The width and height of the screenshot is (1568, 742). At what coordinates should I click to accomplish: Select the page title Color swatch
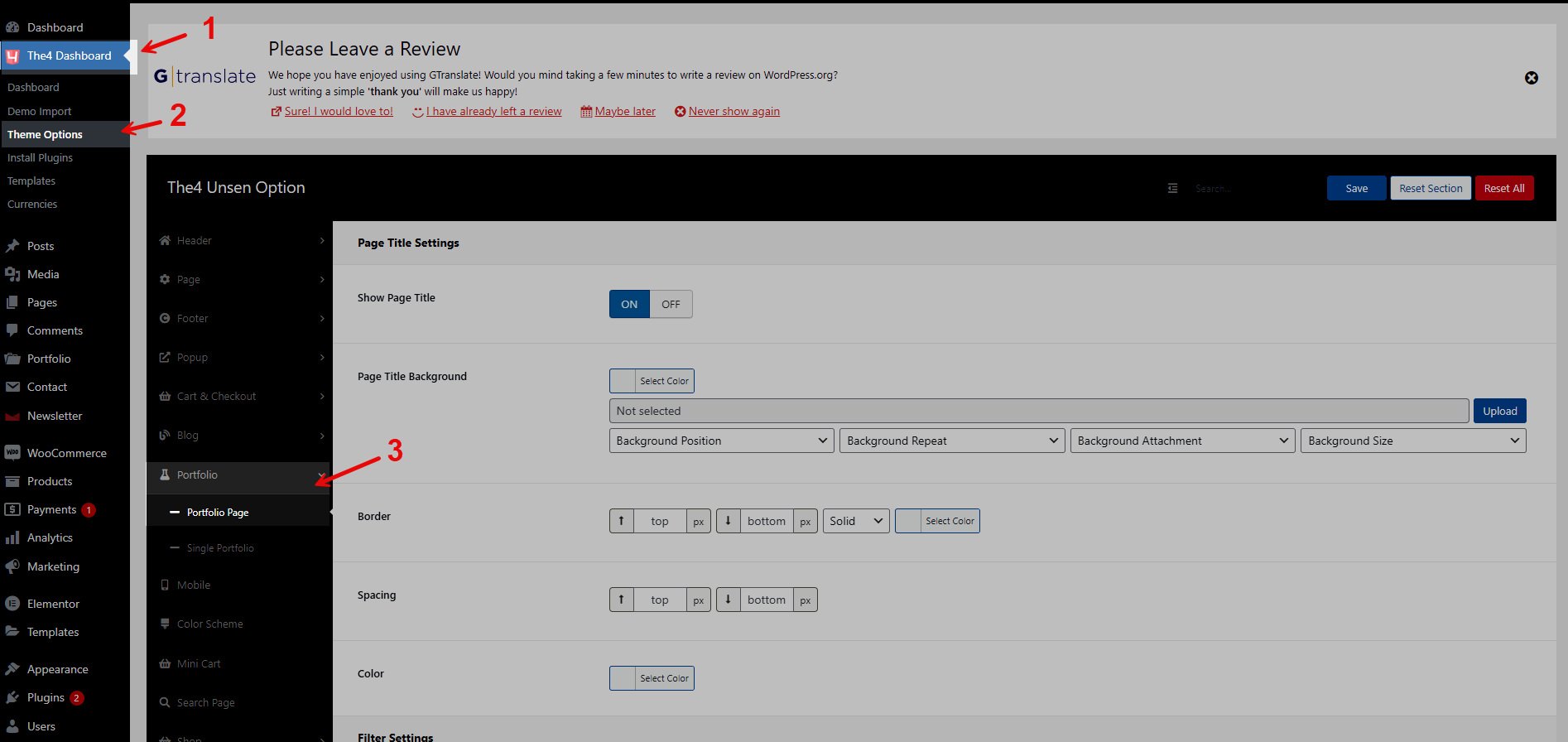[652, 678]
